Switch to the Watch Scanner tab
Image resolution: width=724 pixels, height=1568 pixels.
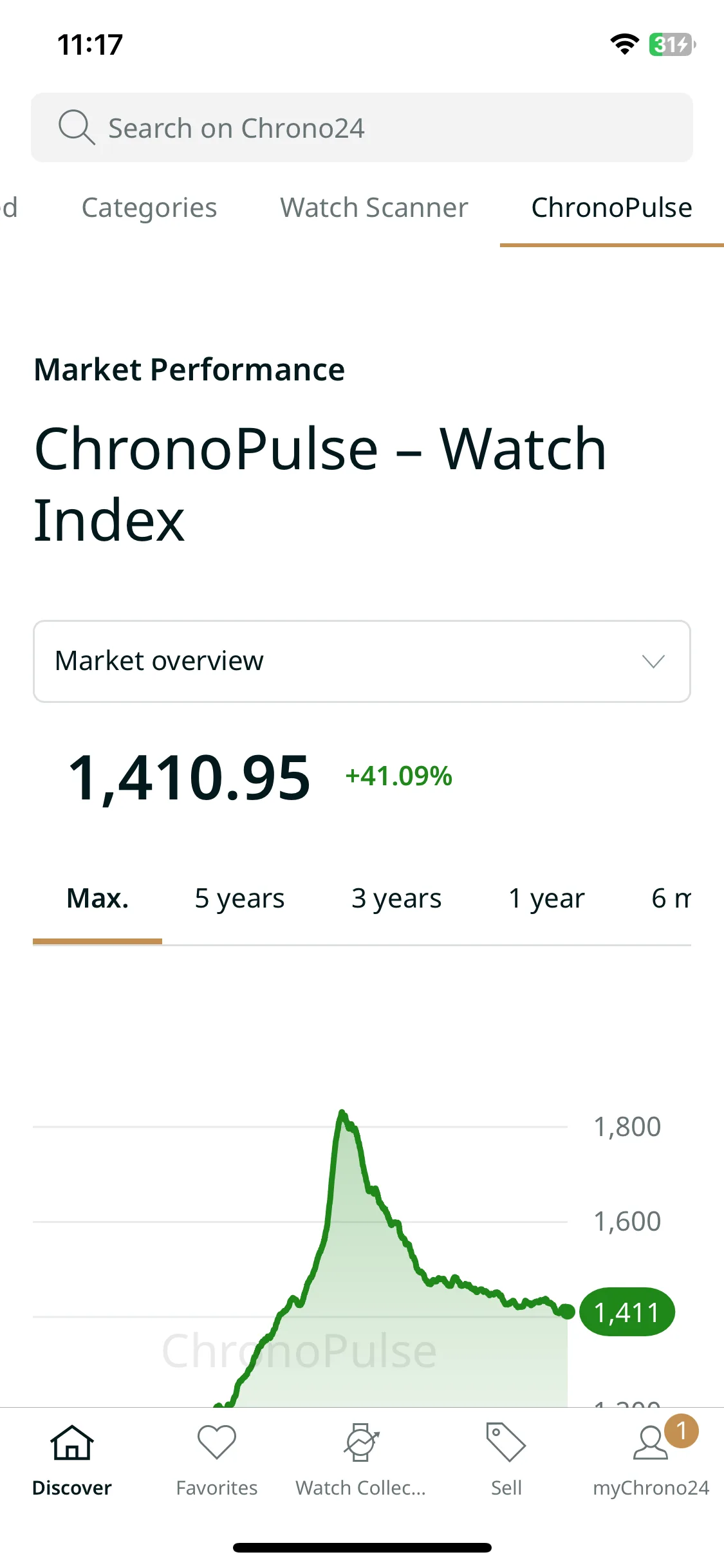(x=374, y=208)
